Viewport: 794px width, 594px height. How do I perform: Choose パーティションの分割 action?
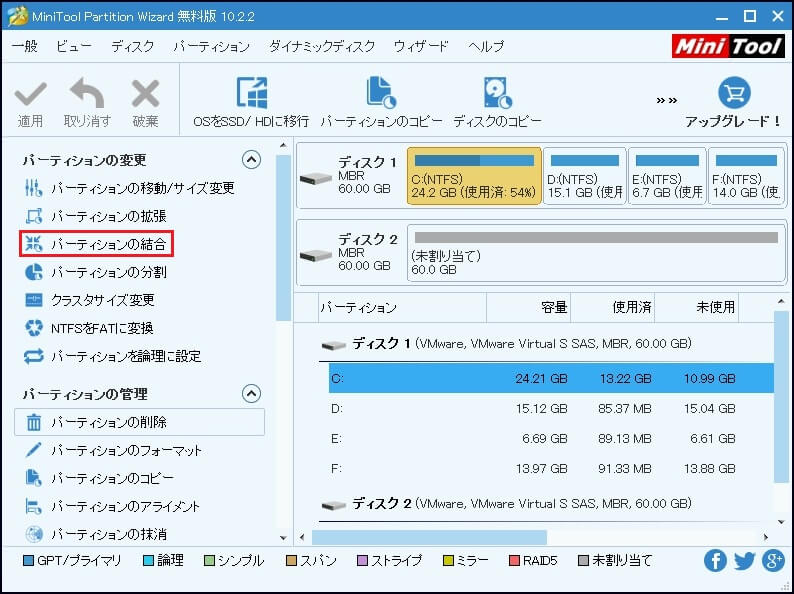(x=108, y=272)
